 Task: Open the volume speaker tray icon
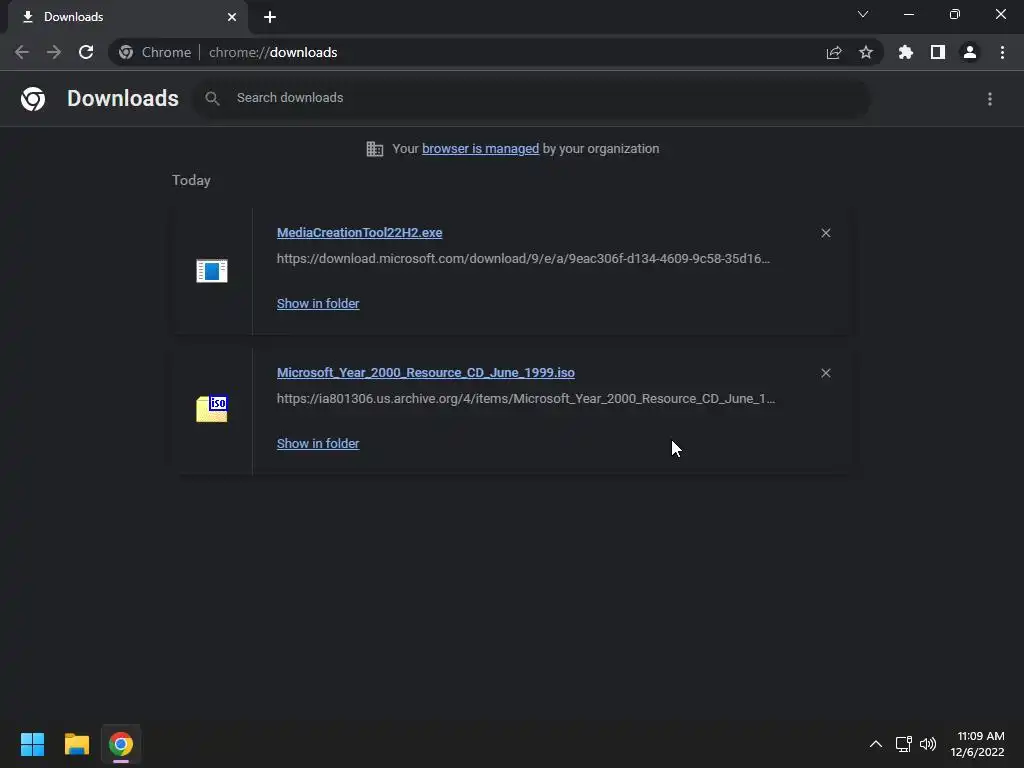tap(928, 744)
